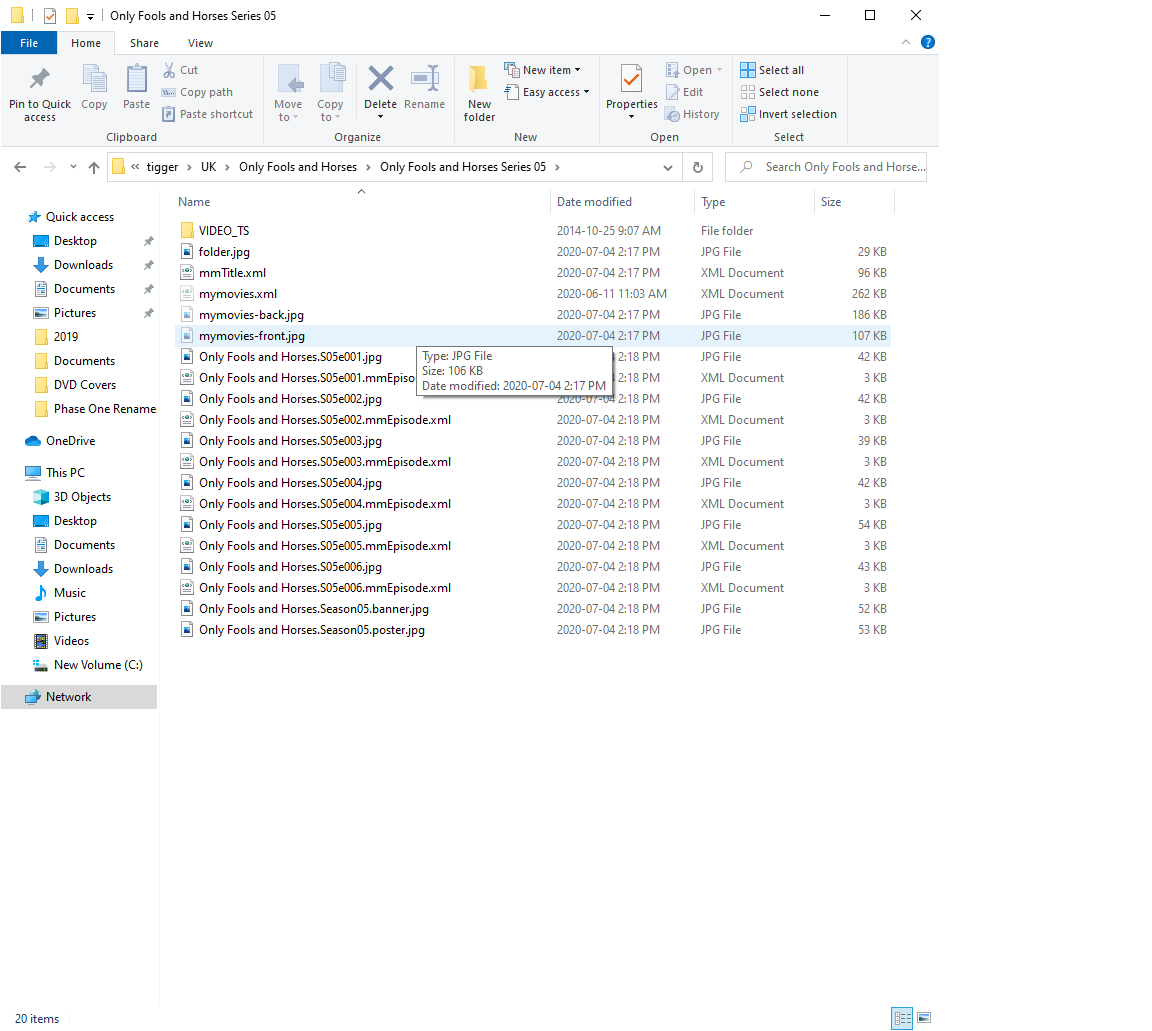Sort files by Name column
The height and width of the screenshot is (1031, 1152).
point(361,202)
